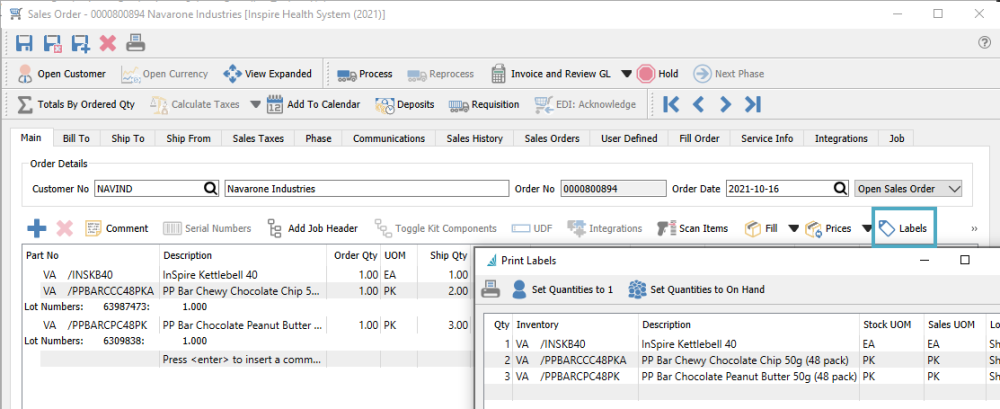This screenshot has height=409, width=1000.
Task: Open the Fill dropdown arrow
Action: pyautogui.click(x=793, y=229)
